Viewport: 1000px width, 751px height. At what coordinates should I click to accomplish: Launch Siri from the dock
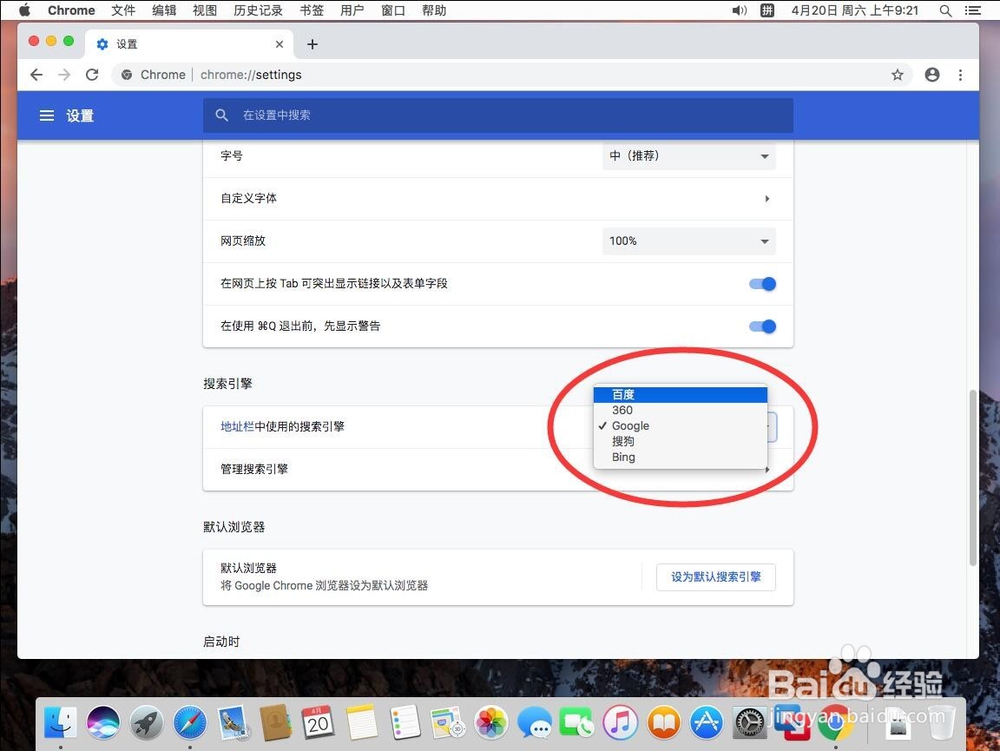[103, 722]
